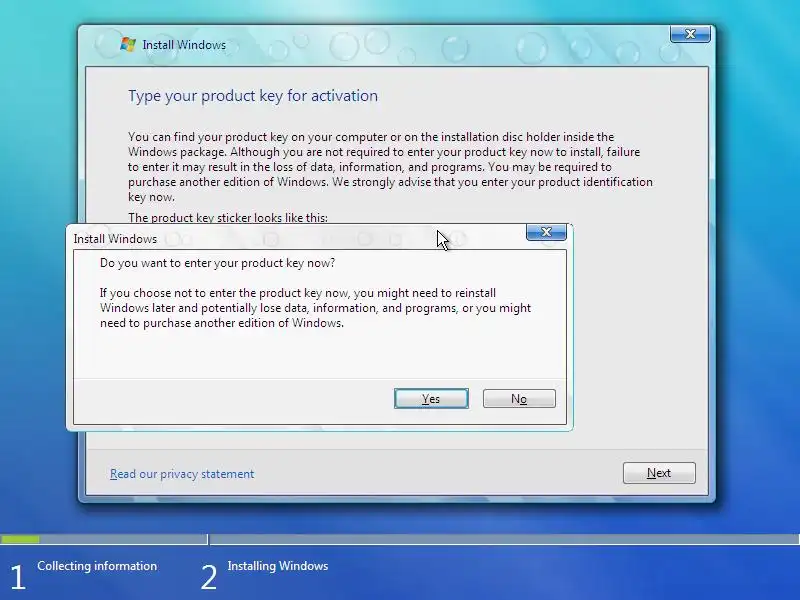Click the small dialog's 'Install Windows' title
Screen dimensions: 800x600
click(115, 239)
